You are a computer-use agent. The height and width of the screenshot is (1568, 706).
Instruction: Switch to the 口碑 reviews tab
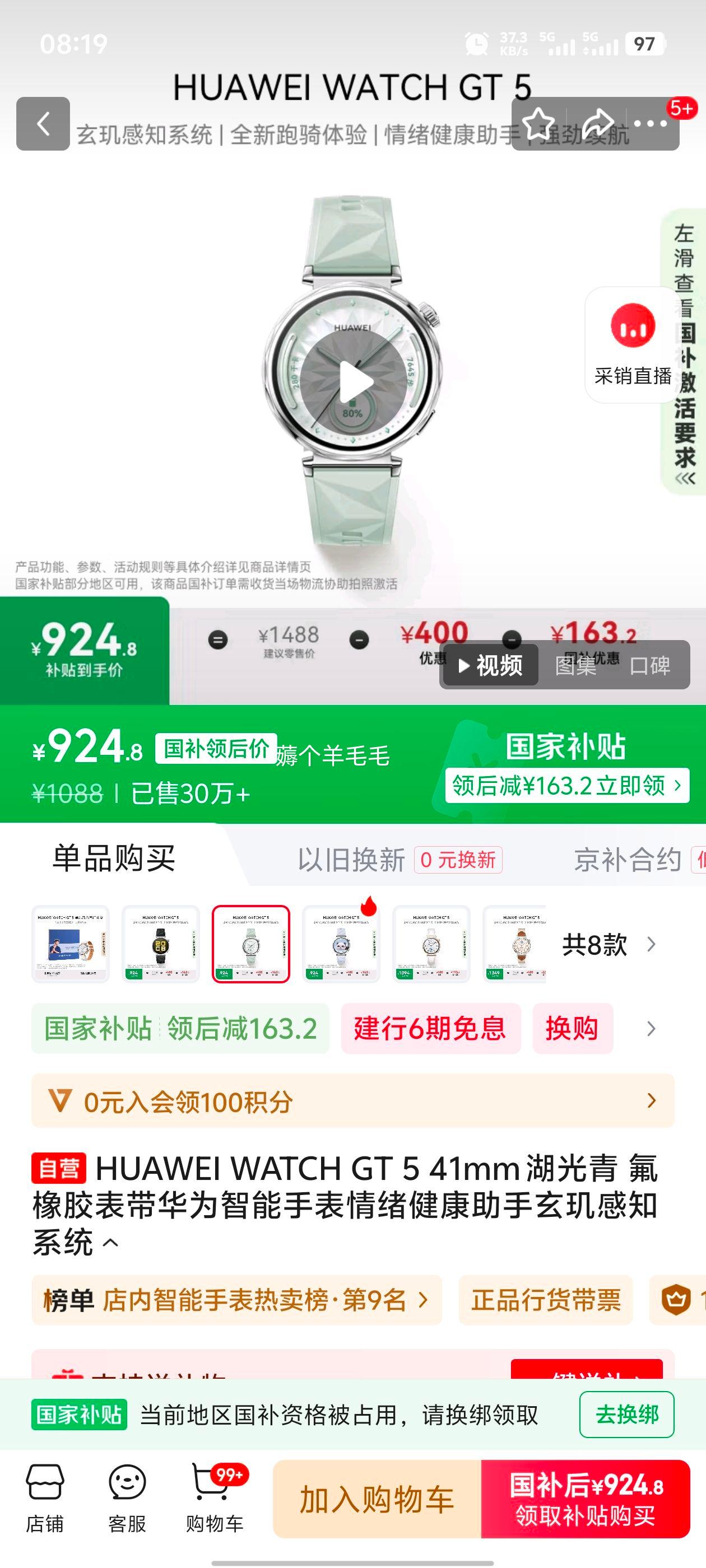(650, 665)
